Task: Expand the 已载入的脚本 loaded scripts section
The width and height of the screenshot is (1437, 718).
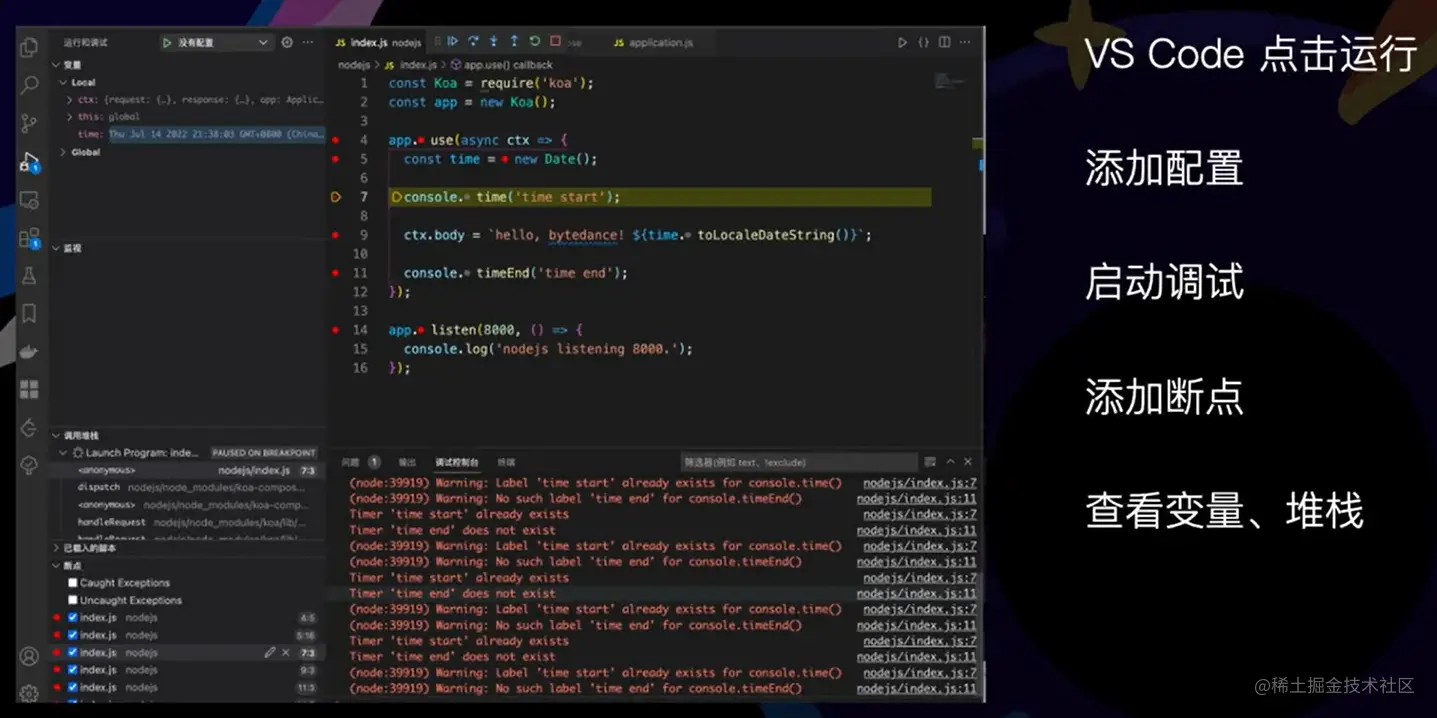Action: pyautogui.click(x=56, y=548)
